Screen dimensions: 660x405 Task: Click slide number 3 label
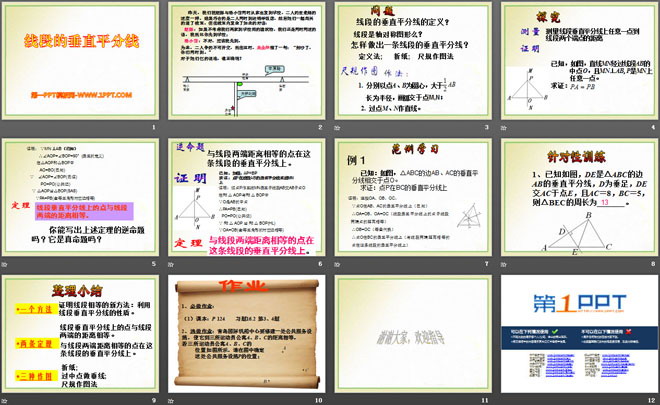click(487, 127)
